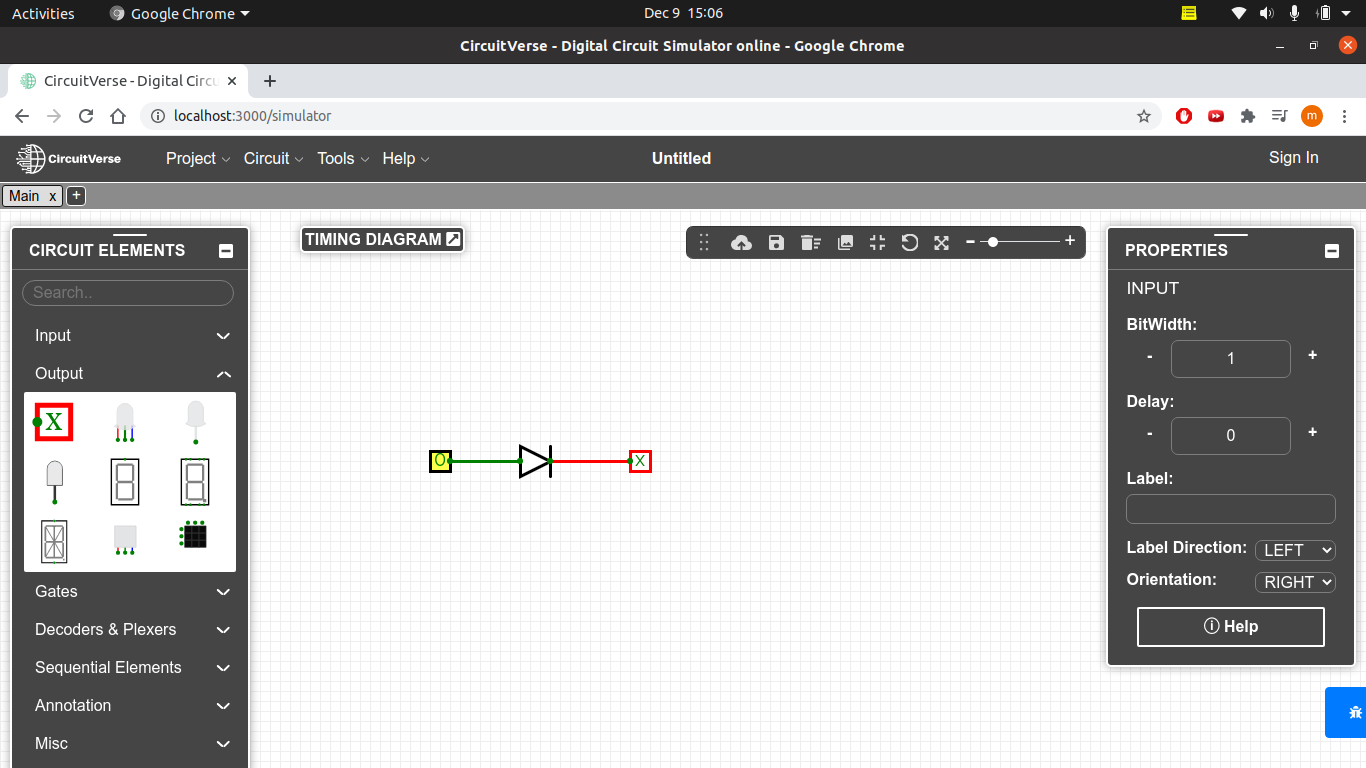The width and height of the screenshot is (1366, 768).
Task: Open the Tools menu
Action: [x=337, y=158]
